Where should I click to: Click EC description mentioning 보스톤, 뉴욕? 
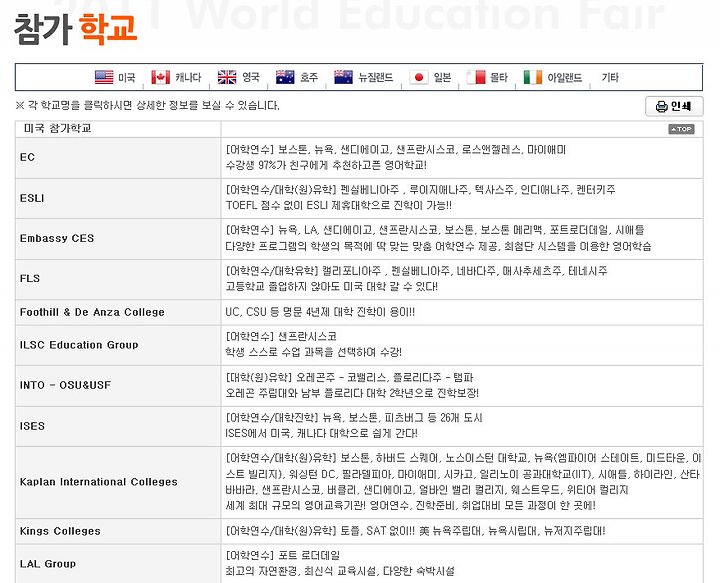pyautogui.click(x=396, y=150)
